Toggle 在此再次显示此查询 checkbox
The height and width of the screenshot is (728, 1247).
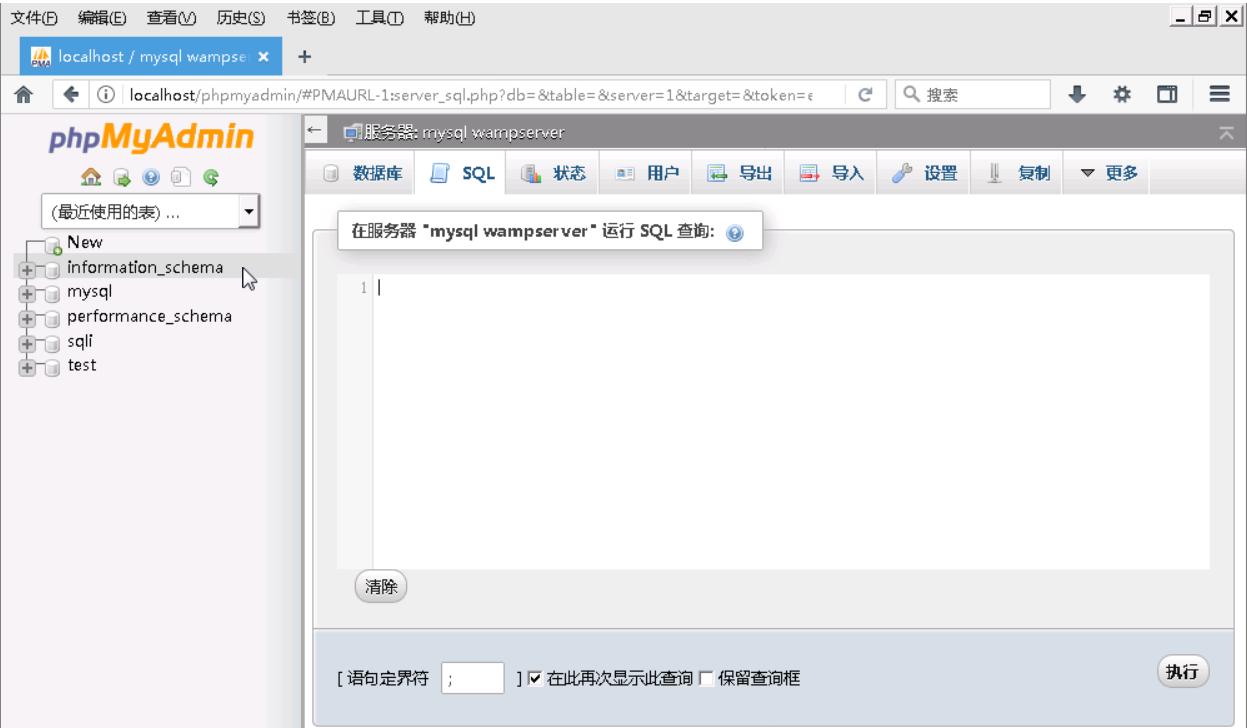pyautogui.click(x=535, y=678)
